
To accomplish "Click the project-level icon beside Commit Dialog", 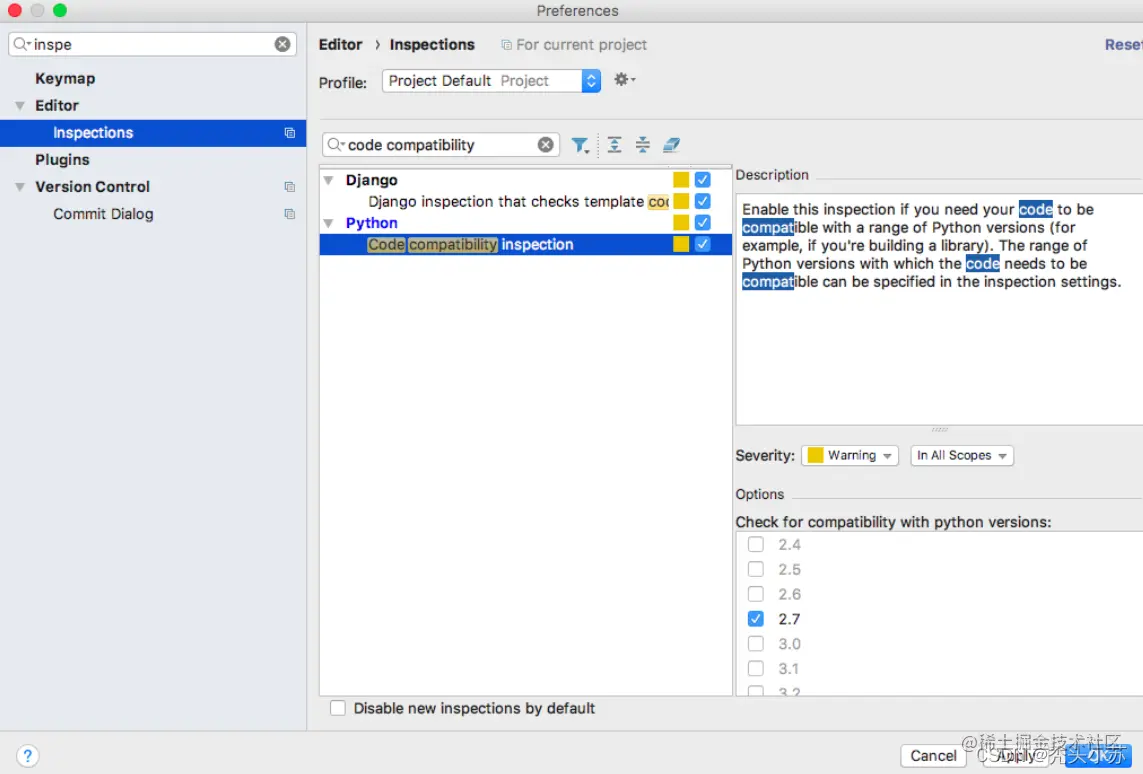I will 289,214.
